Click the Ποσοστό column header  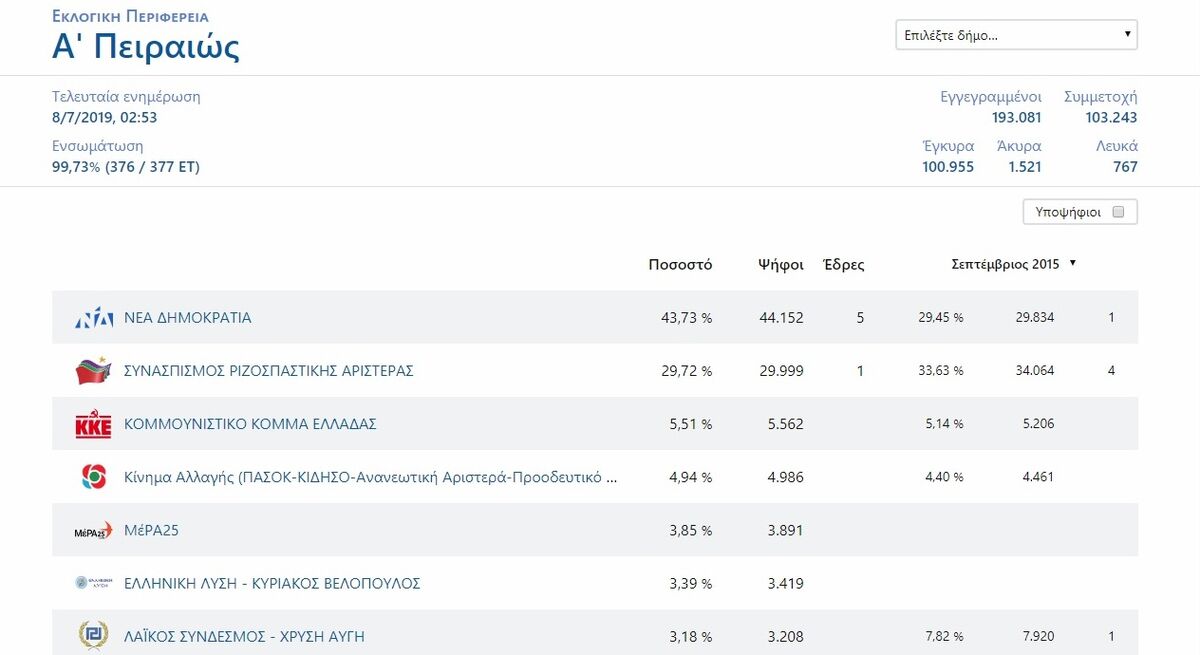pos(680,265)
